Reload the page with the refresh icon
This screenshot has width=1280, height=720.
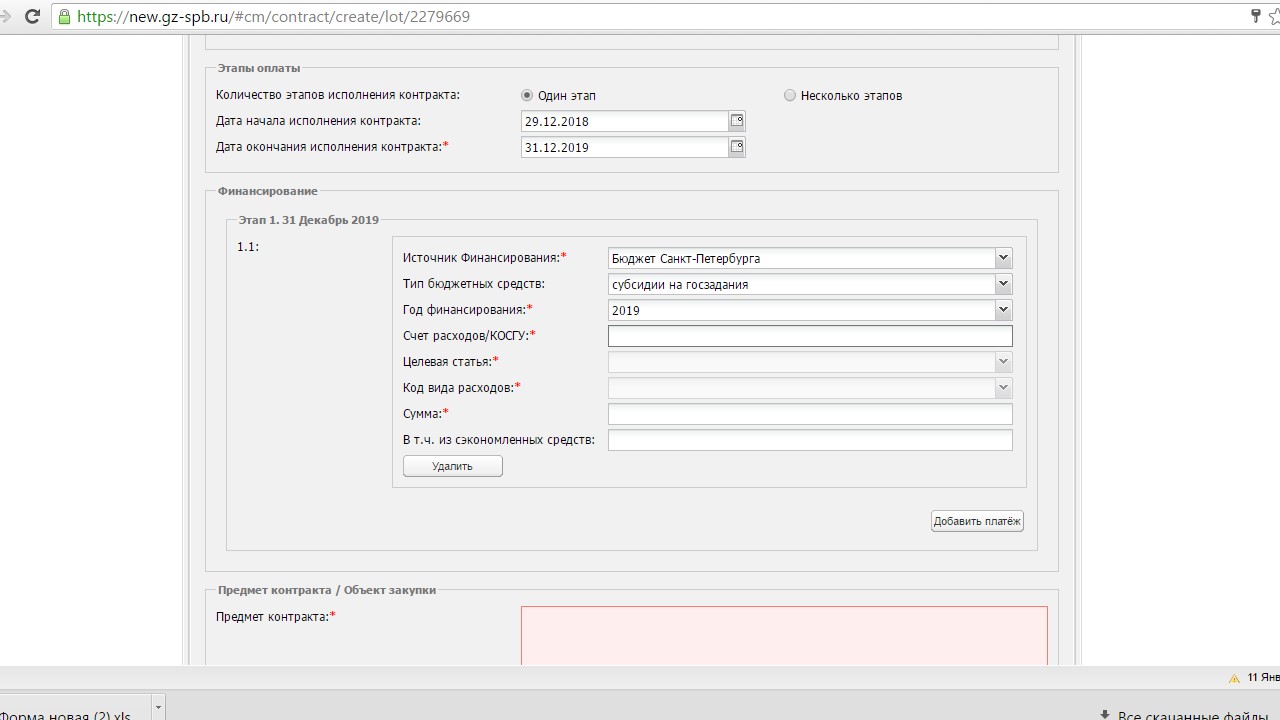click(x=32, y=16)
